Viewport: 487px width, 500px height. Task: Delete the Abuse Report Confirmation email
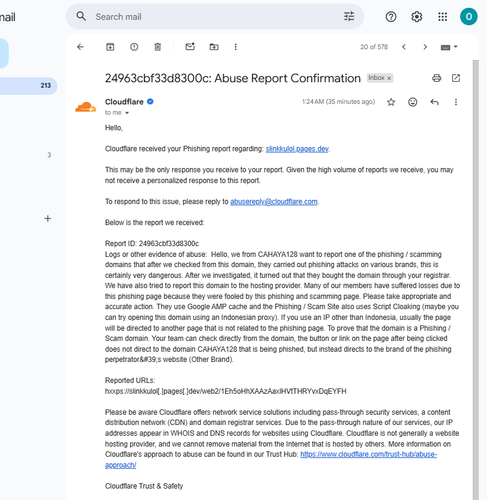[158, 47]
